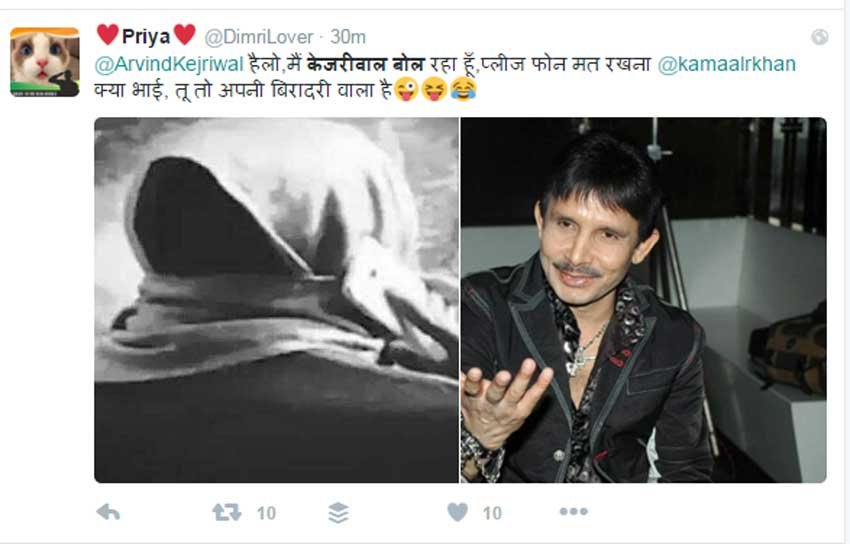Retweet this tweet via retweet icon

pos(227,512)
